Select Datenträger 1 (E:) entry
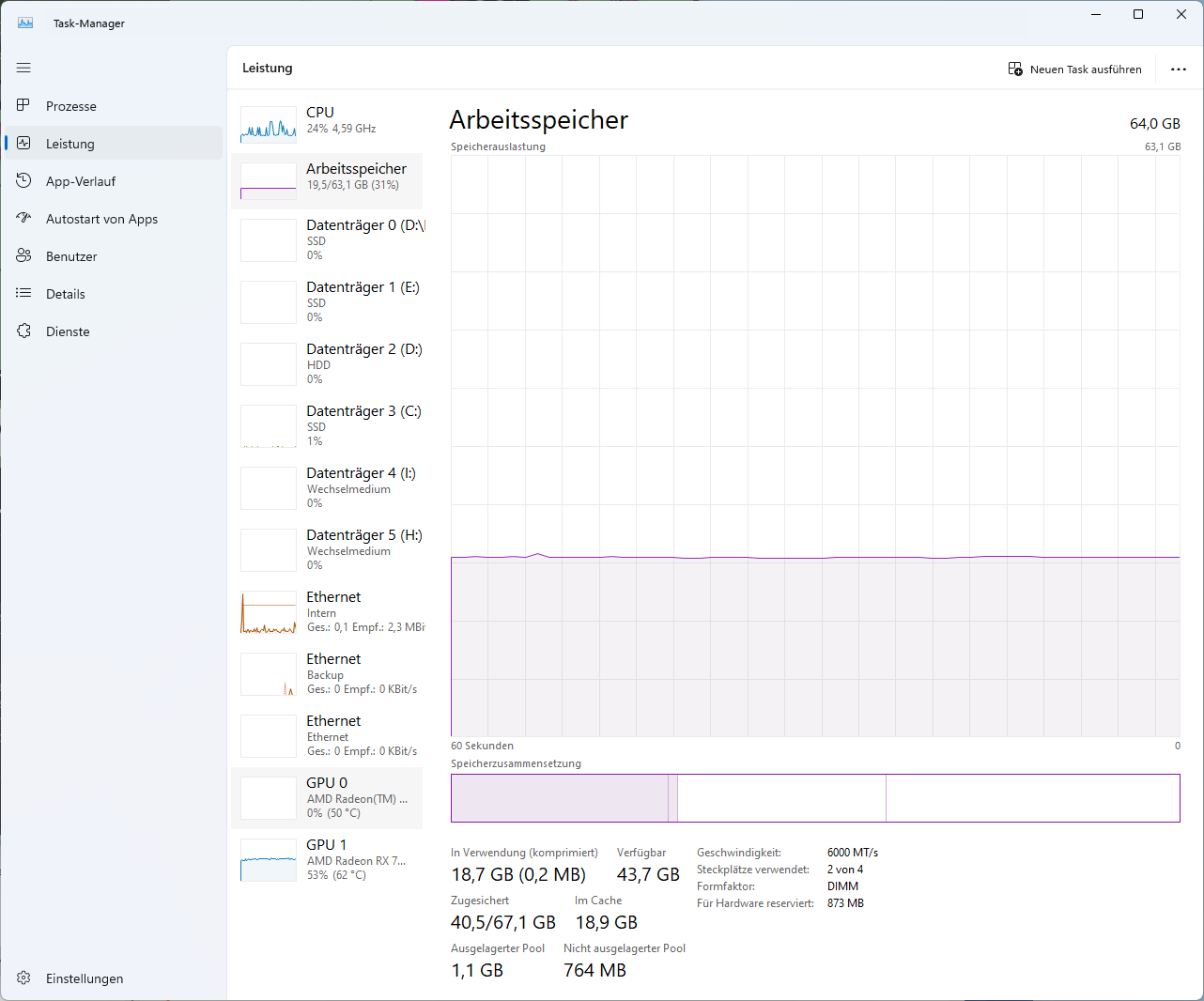The image size is (1204, 1001). pyautogui.click(x=327, y=301)
